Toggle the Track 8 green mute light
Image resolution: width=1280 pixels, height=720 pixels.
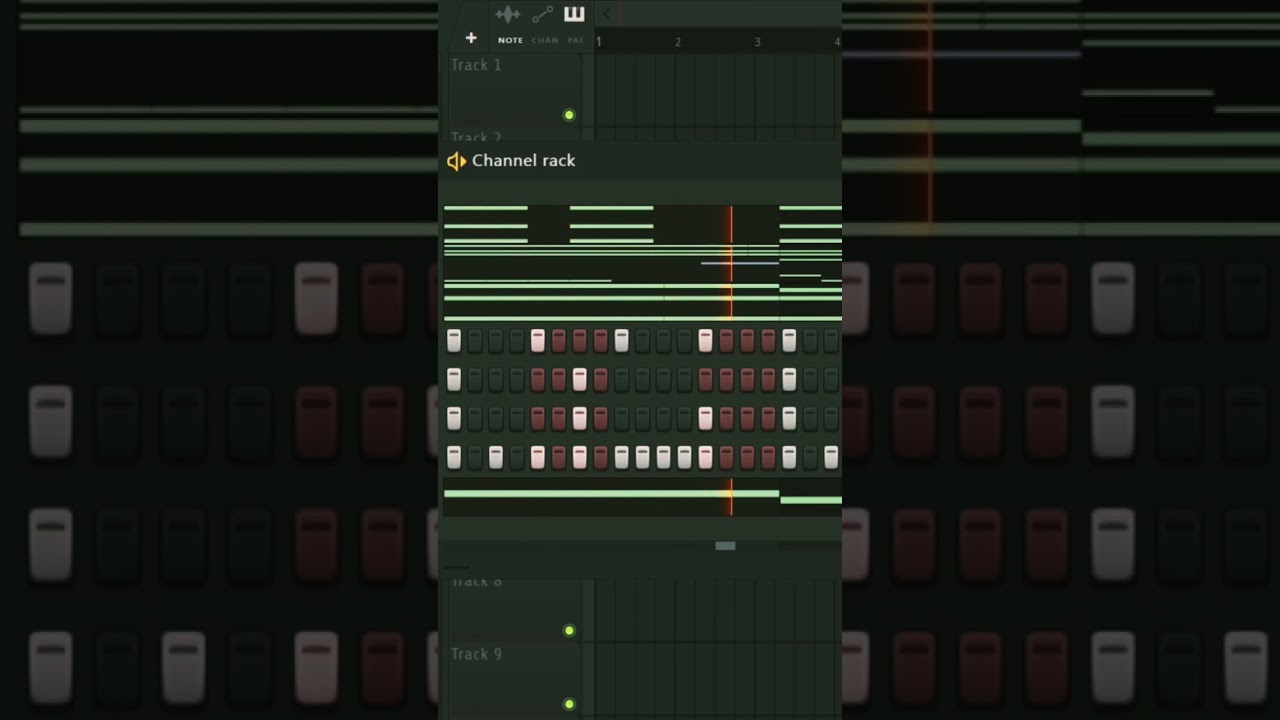tap(569, 630)
